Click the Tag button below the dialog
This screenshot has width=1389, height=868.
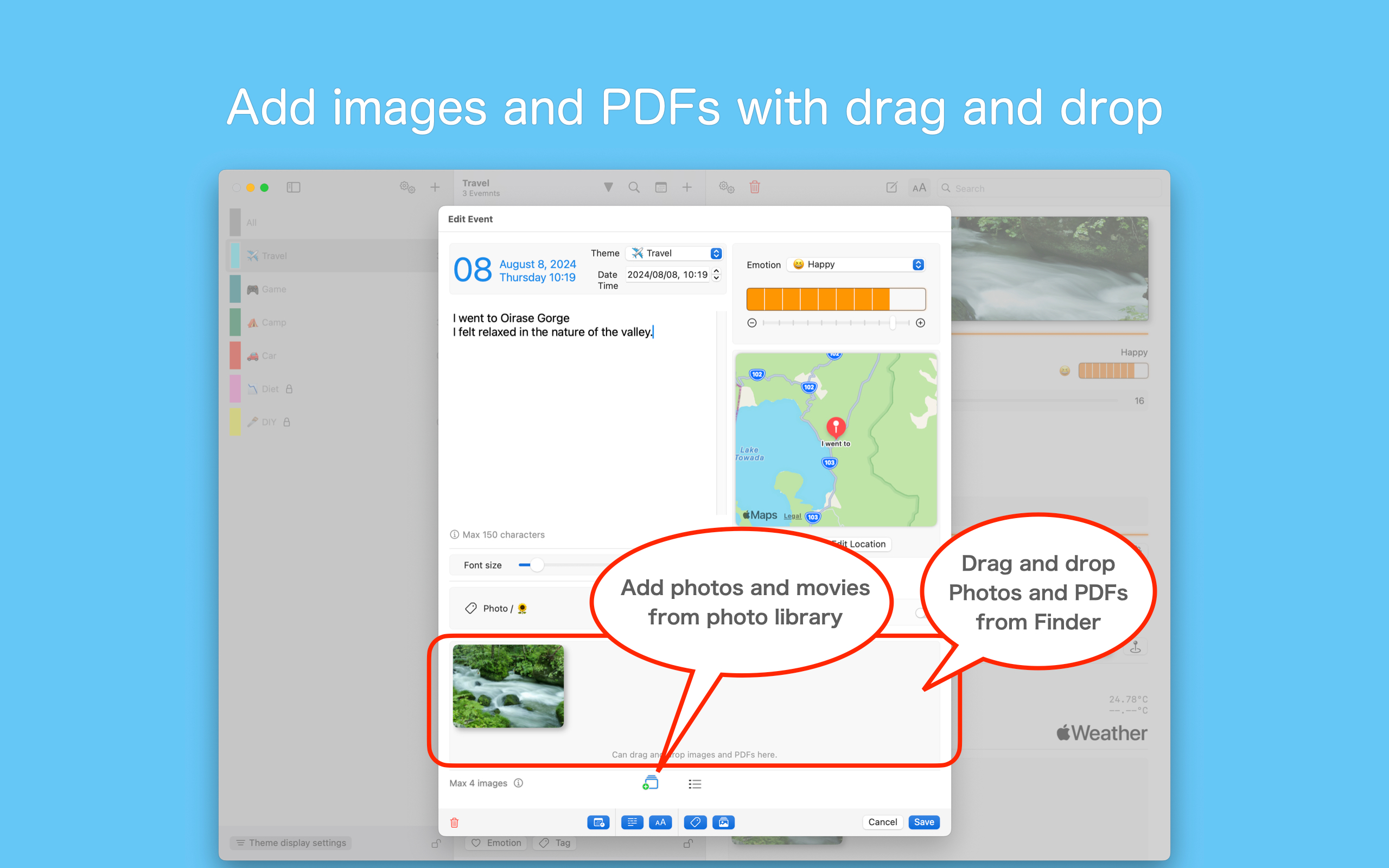pyautogui.click(x=555, y=843)
